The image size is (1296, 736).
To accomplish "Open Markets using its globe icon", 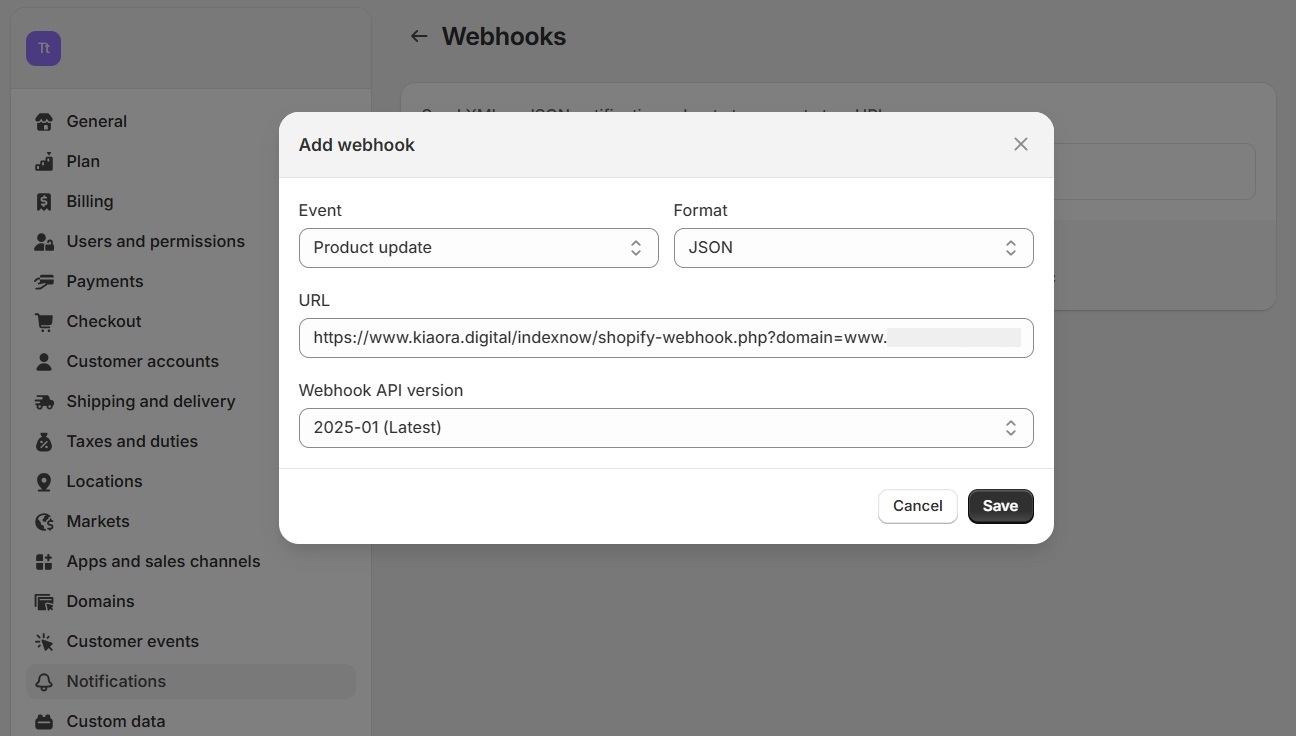I will [44, 521].
